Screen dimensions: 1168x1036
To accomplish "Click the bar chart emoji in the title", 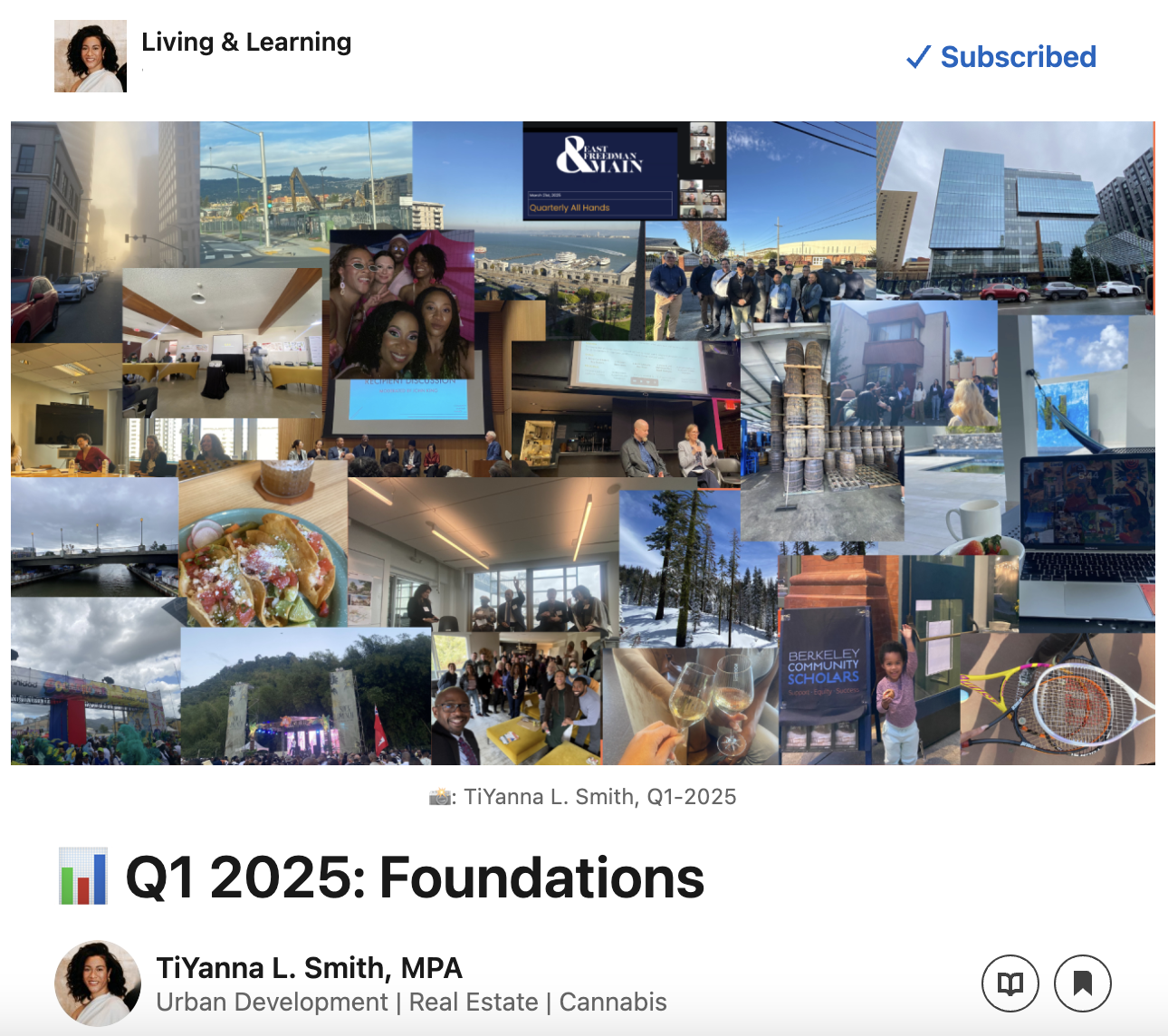I will pyautogui.click(x=82, y=877).
